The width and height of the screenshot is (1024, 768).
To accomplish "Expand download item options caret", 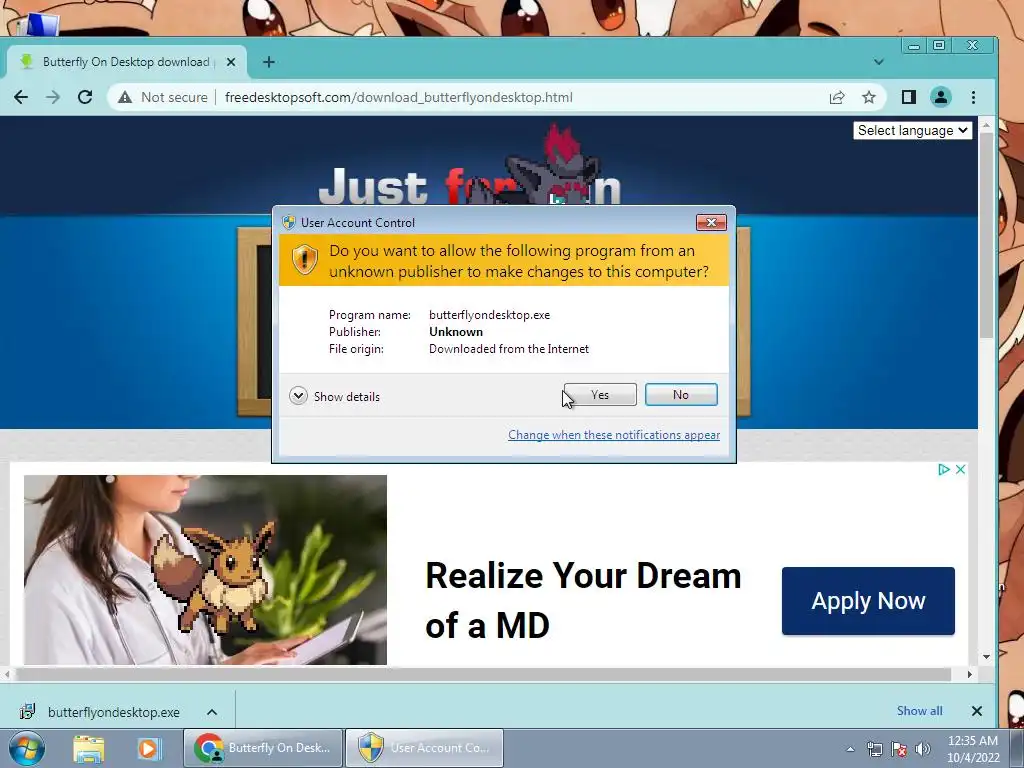I will [212, 712].
